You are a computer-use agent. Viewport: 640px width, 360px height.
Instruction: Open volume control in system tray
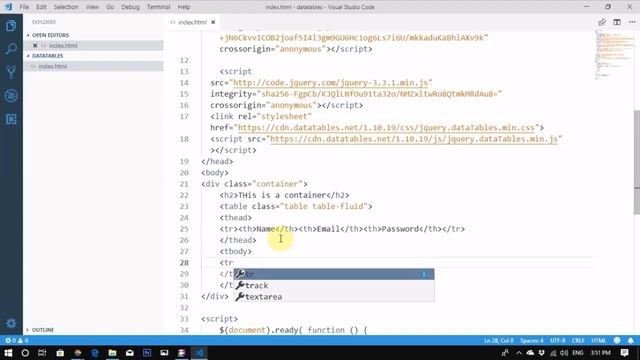point(564,353)
